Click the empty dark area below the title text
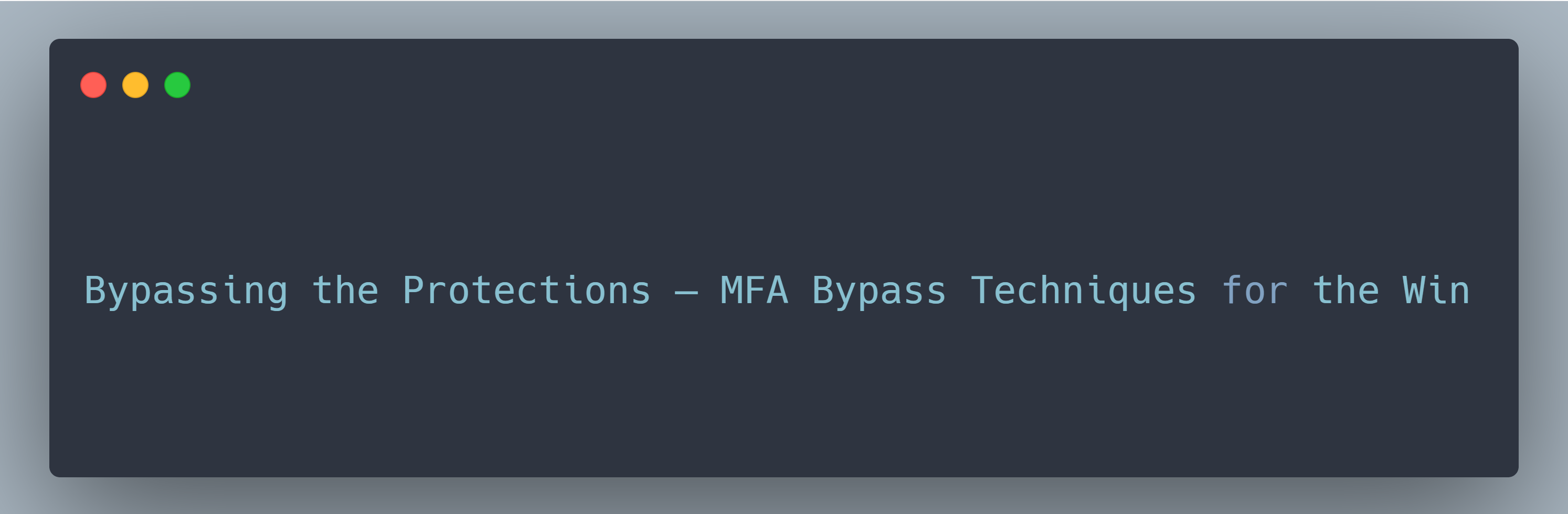The width and height of the screenshot is (1568, 514). 784,401
